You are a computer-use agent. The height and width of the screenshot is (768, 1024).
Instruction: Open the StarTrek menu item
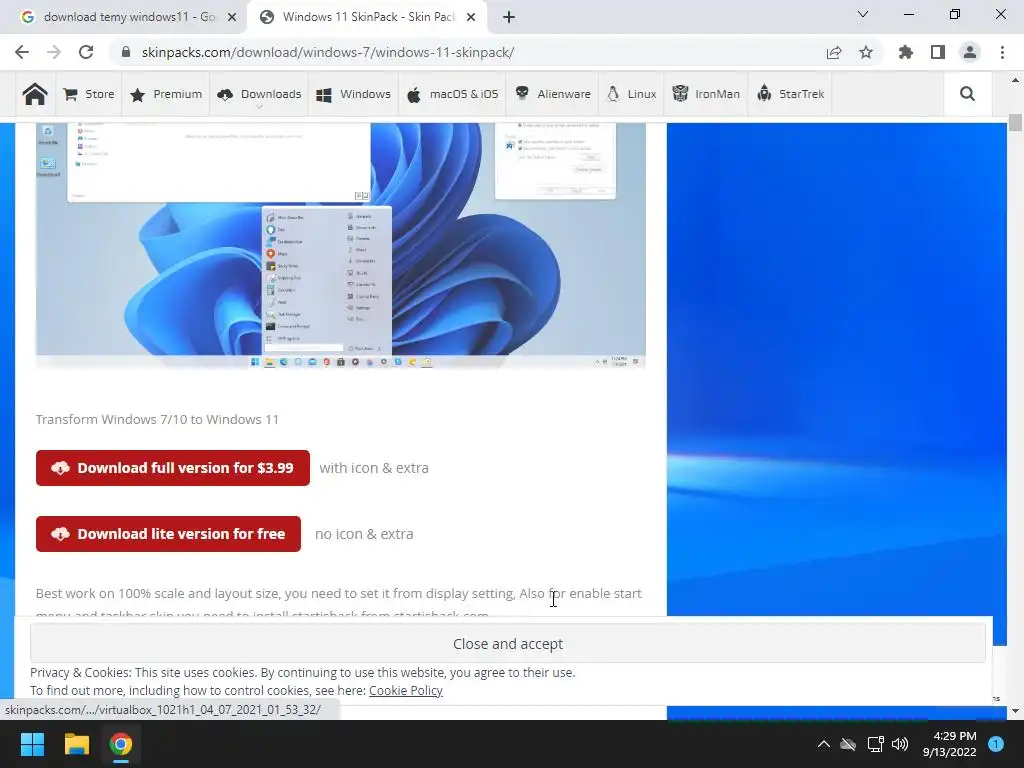(x=790, y=94)
